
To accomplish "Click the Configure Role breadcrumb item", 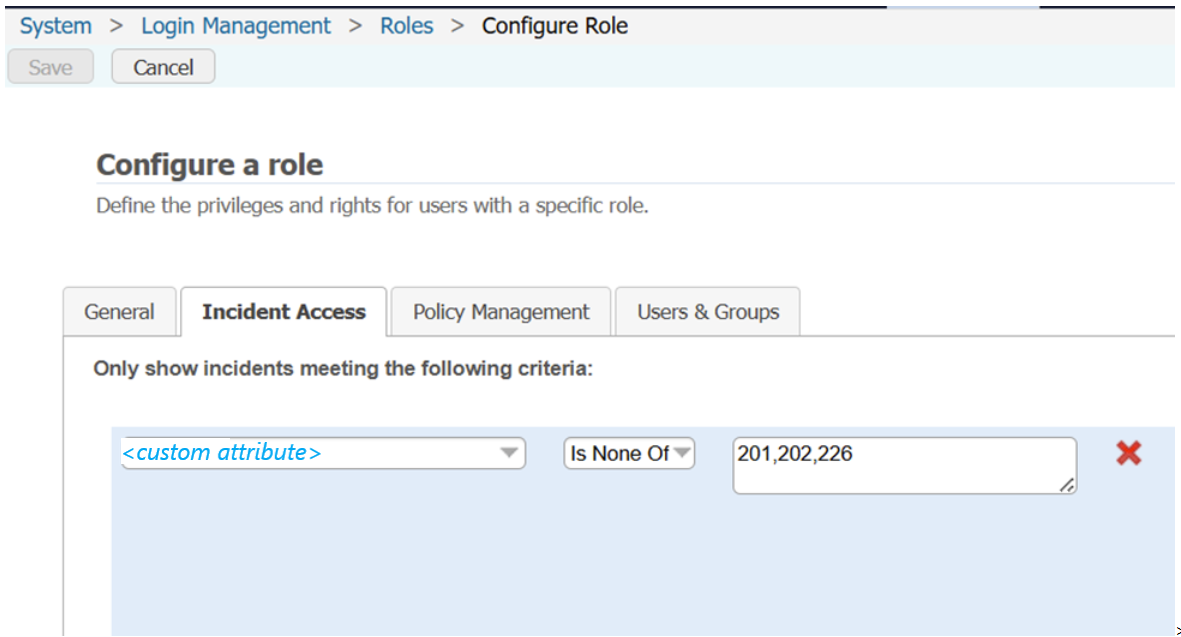I will pyautogui.click(x=555, y=26).
